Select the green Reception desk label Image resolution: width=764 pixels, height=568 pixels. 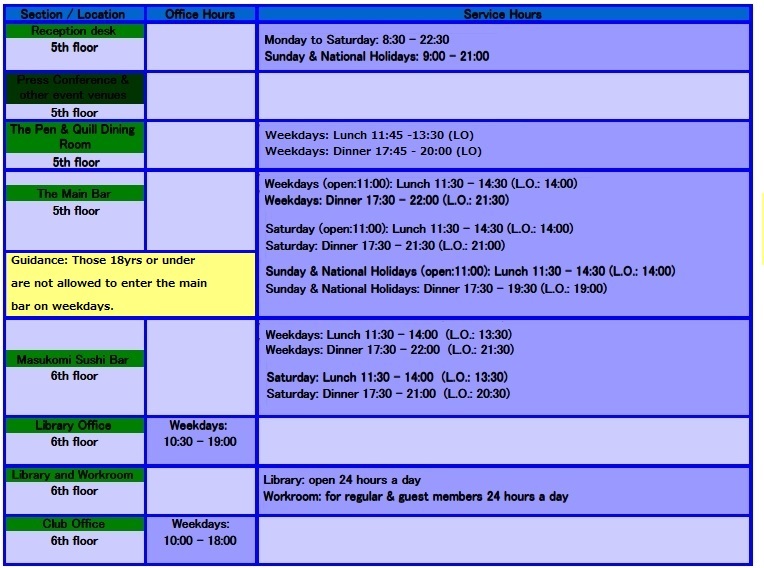(74, 31)
